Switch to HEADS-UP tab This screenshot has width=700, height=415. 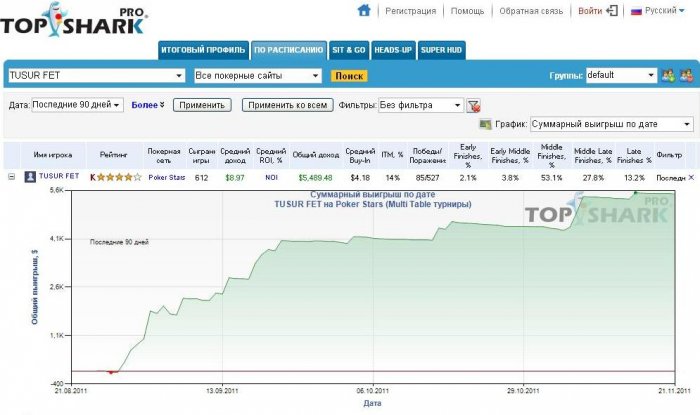[393, 50]
